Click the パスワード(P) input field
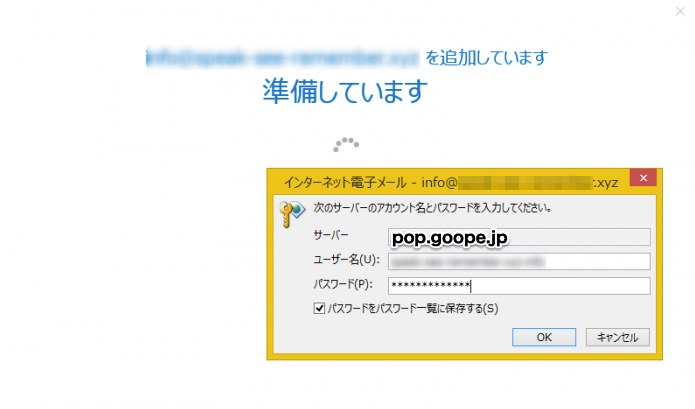The width and height of the screenshot is (695, 409). [519, 286]
